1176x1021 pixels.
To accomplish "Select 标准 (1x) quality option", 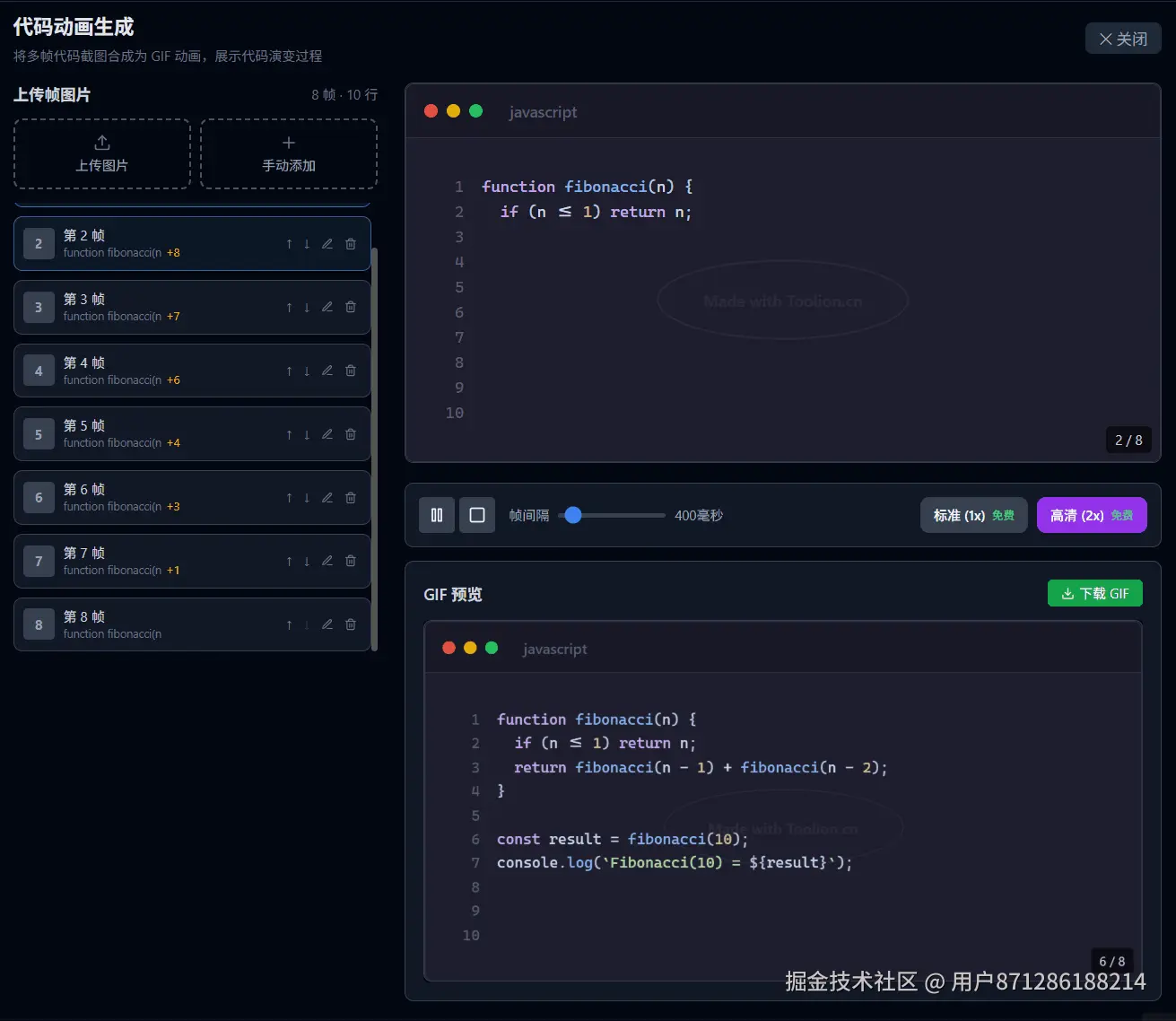I will tap(974, 515).
